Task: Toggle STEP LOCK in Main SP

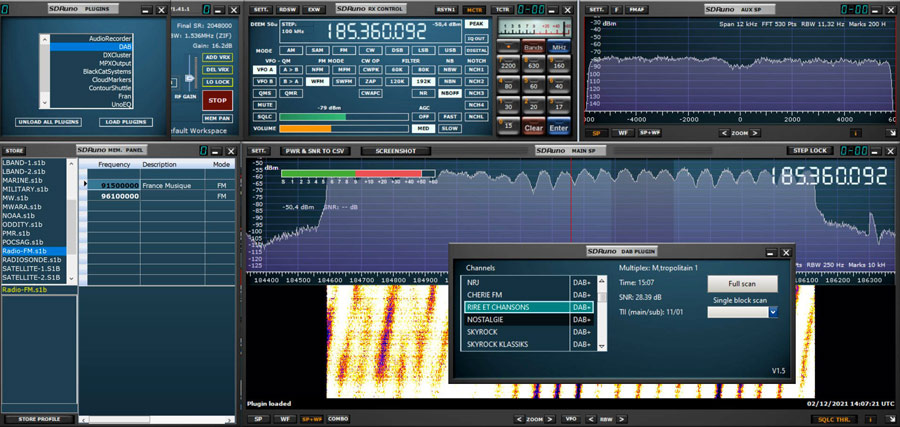Action: [x=810, y=150]
